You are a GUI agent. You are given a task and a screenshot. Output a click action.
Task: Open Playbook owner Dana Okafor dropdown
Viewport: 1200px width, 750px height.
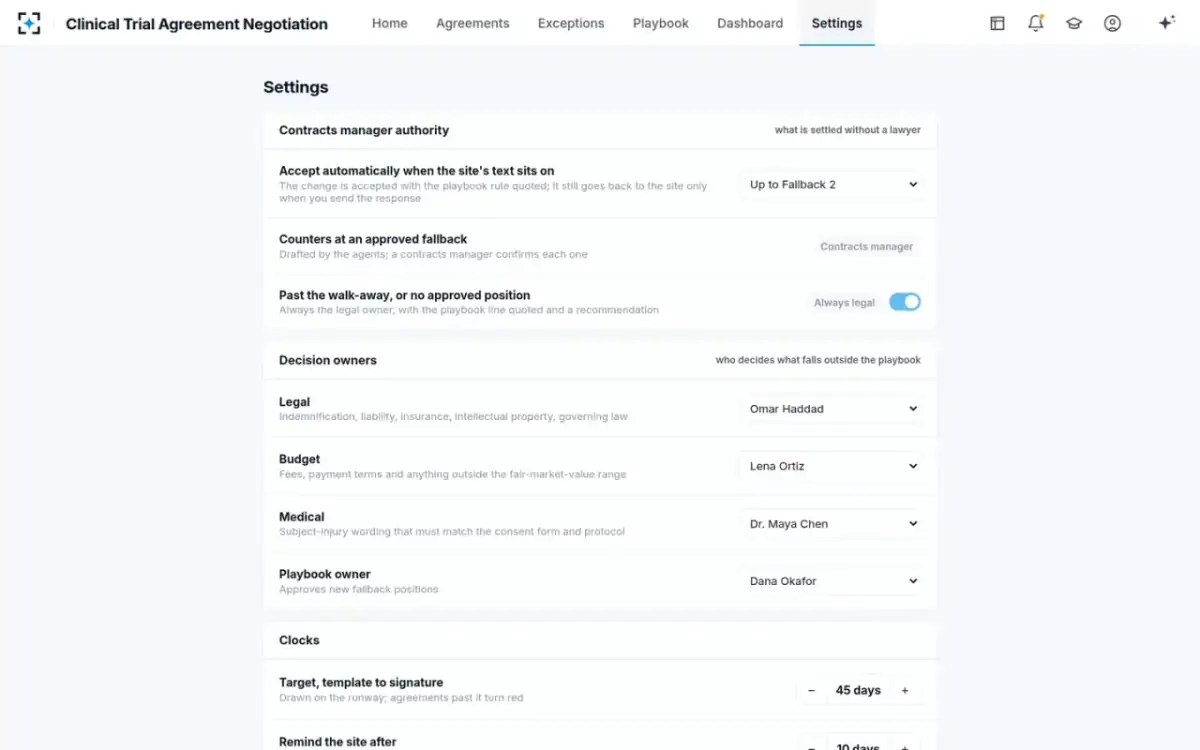point(833,581)
